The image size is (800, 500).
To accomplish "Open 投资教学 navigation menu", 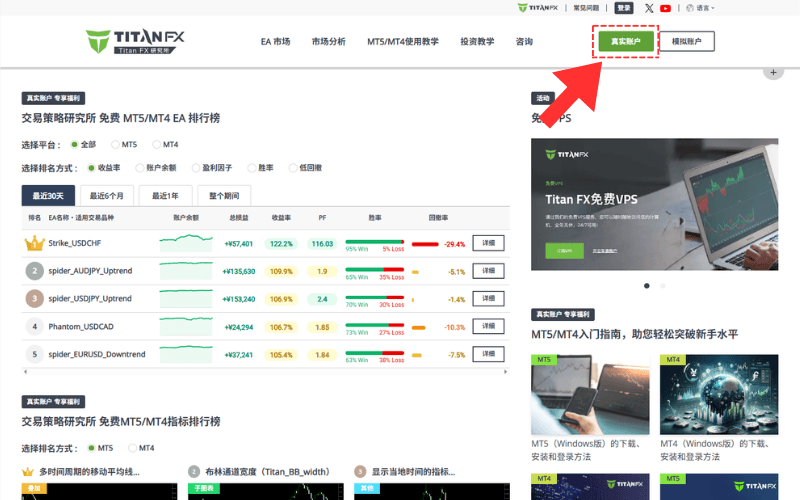I will pyautogui.click(x=477, y=42).
